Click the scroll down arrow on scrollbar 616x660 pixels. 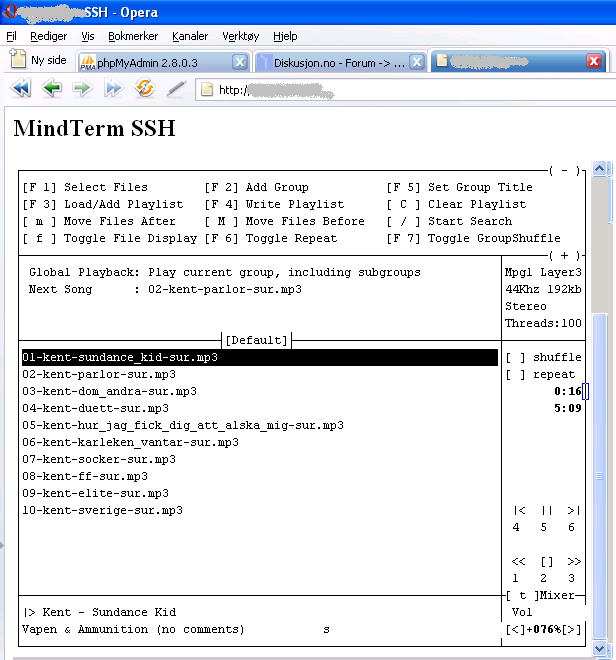(x=600, y=649)
